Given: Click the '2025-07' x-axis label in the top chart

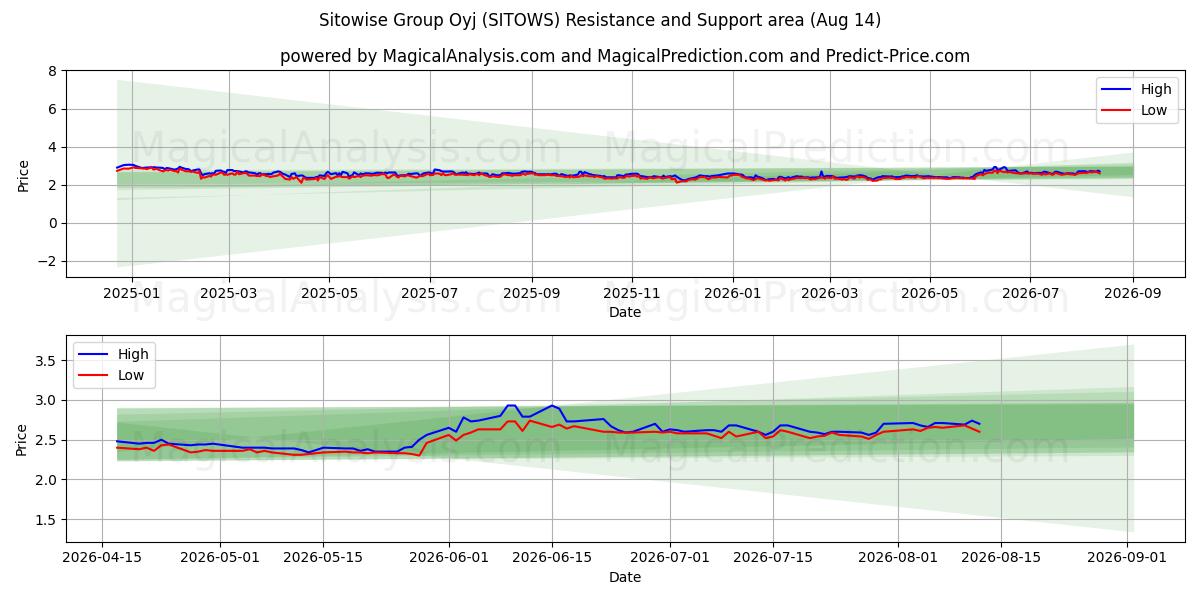Looking at the screenshot, I should pos(430,294).
